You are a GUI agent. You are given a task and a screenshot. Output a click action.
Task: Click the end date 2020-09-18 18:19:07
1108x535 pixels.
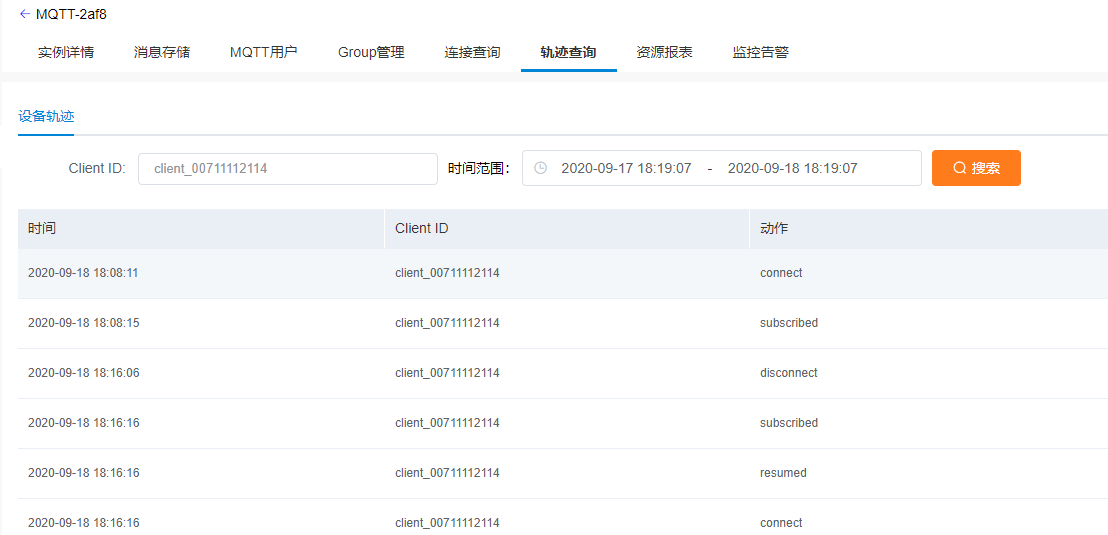point(792,168)
